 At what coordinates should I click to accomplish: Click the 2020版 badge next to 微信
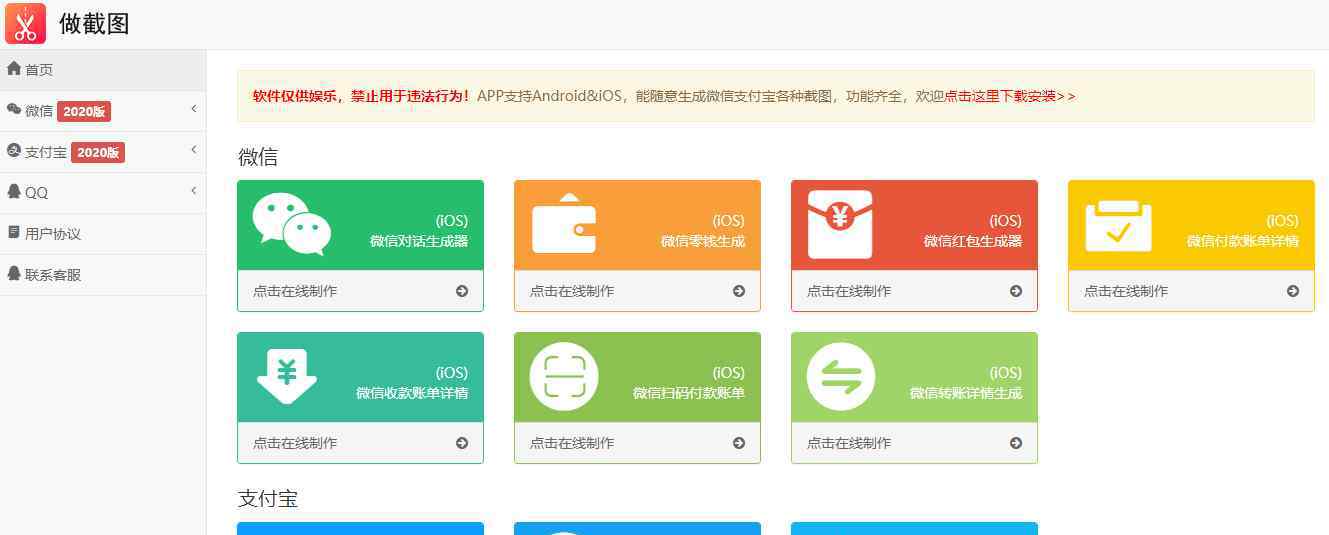[x=84, y=111]
